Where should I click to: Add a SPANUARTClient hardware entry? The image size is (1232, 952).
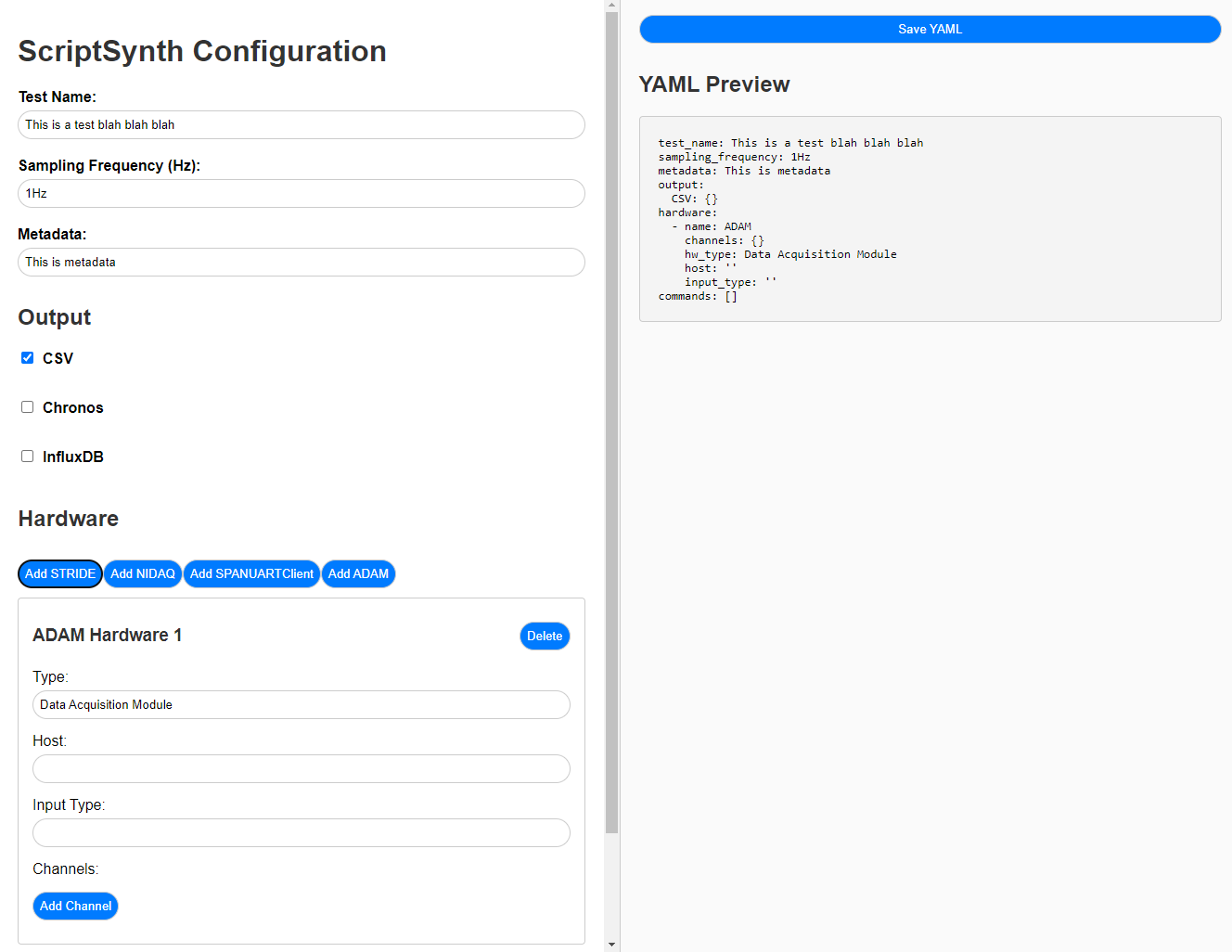(251, 573)
